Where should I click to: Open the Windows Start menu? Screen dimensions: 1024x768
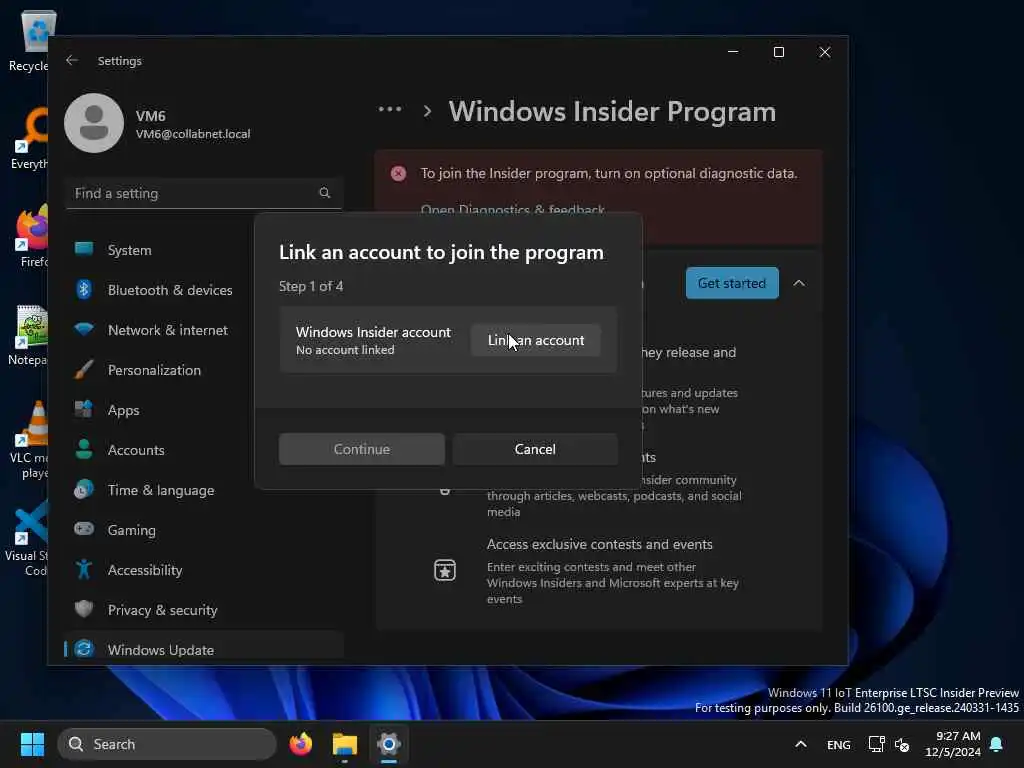click(32, 744)
